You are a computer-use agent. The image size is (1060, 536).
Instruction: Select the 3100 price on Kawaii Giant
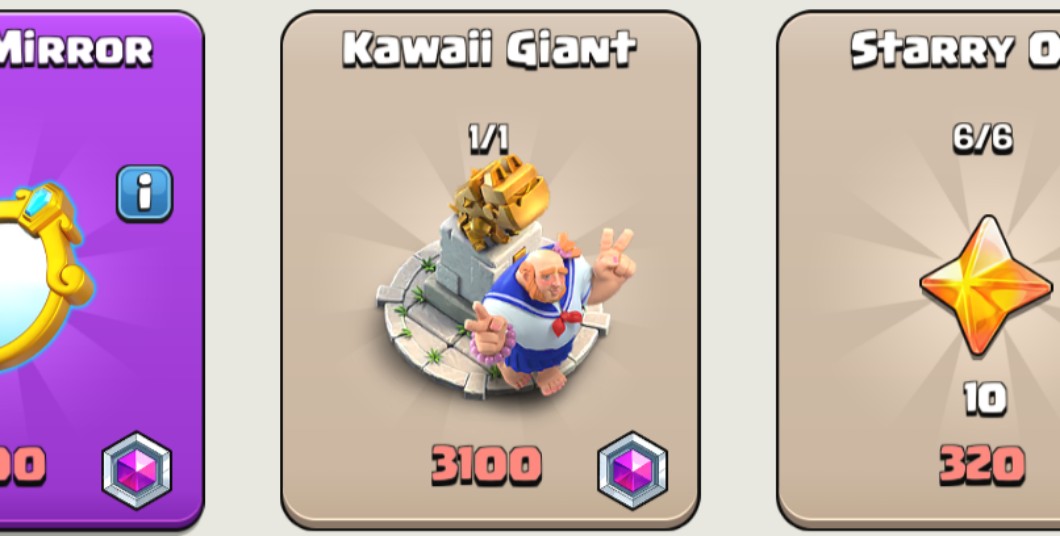pyautogui.click(x=487, y=465)
